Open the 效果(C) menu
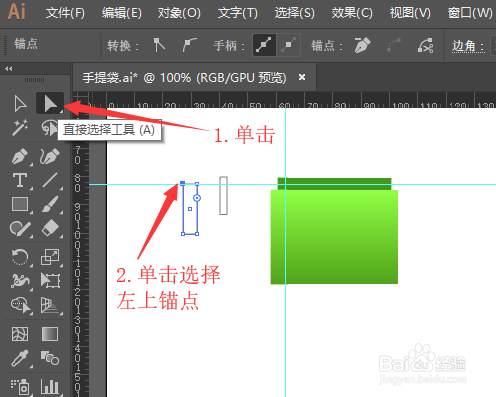Image resolution: width=496 pixels, height=397 pixels. pos(352,13)
